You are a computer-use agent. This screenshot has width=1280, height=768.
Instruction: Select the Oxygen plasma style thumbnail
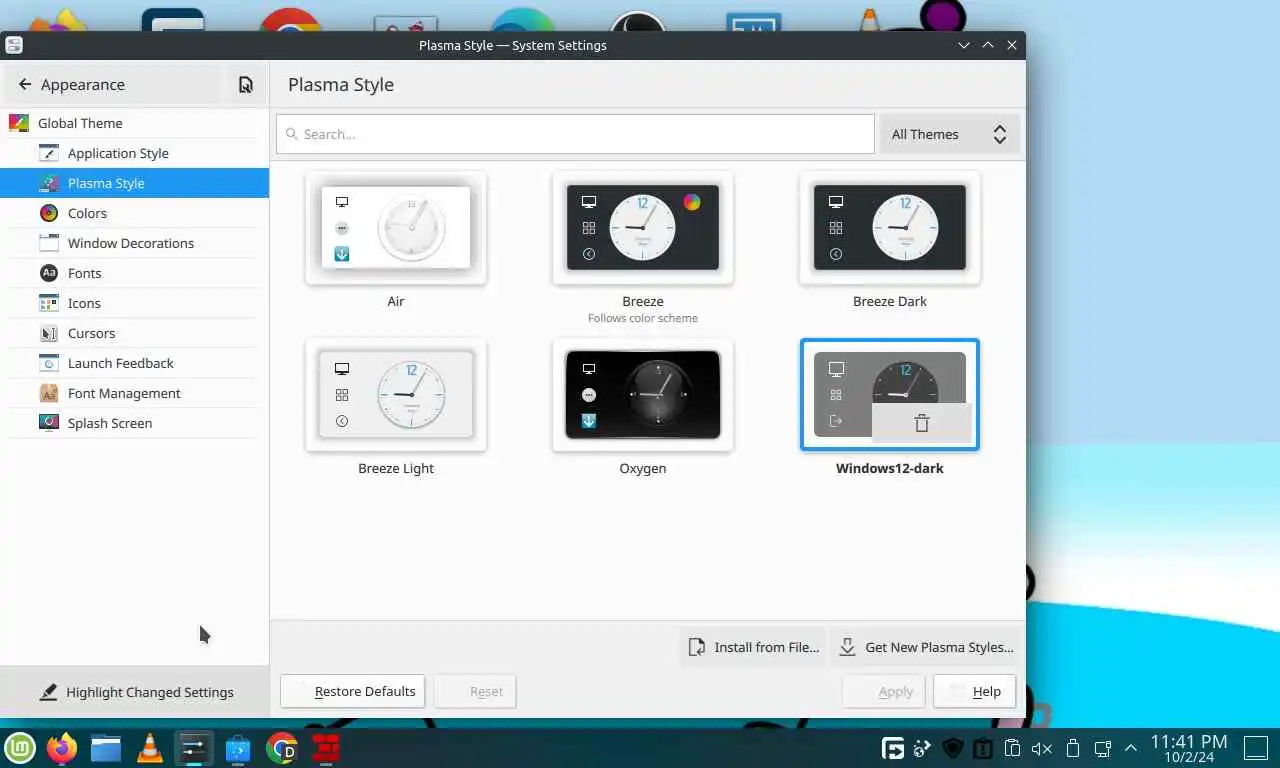(x=643, y=395)
